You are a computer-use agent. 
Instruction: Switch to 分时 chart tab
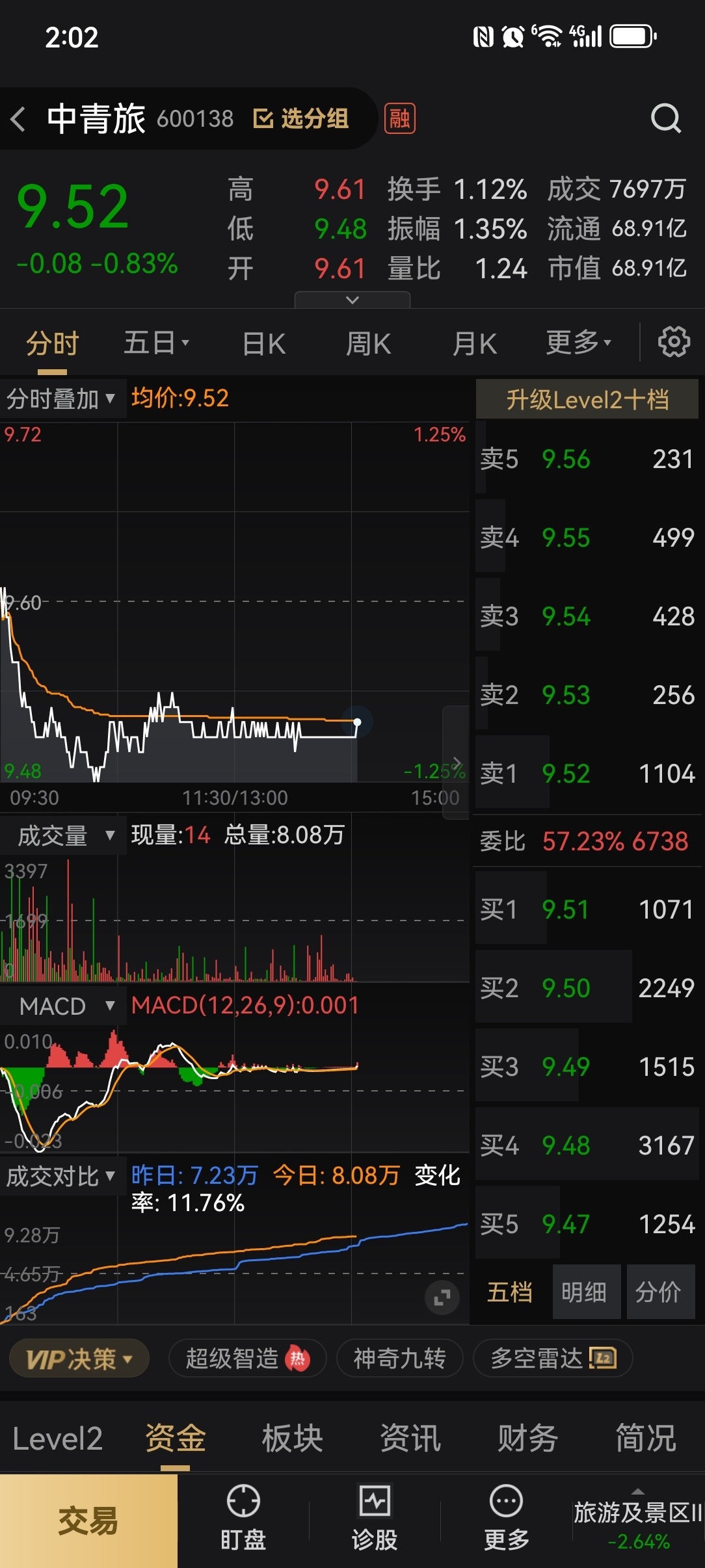point(53,343)
